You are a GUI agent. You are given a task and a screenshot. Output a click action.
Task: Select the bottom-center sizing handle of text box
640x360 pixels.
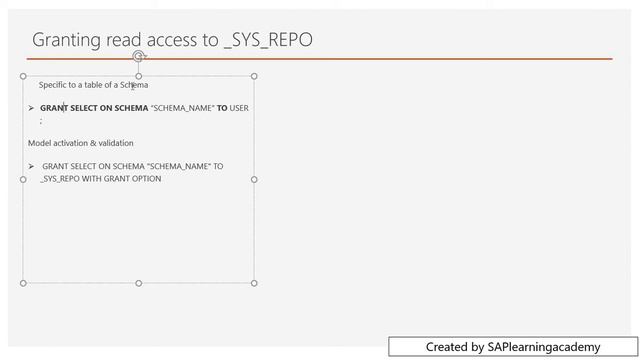pyautogui.click(x=139, y=283)
